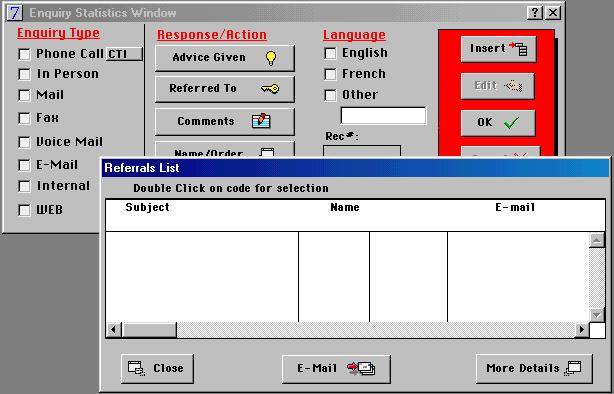
Task: Click the Referrals List title bar
Action: 355,168
